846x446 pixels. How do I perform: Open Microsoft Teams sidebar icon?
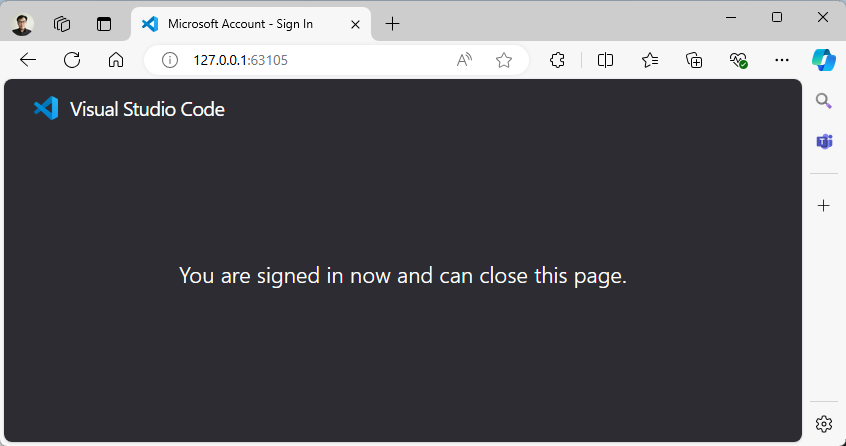coord(824,142)
